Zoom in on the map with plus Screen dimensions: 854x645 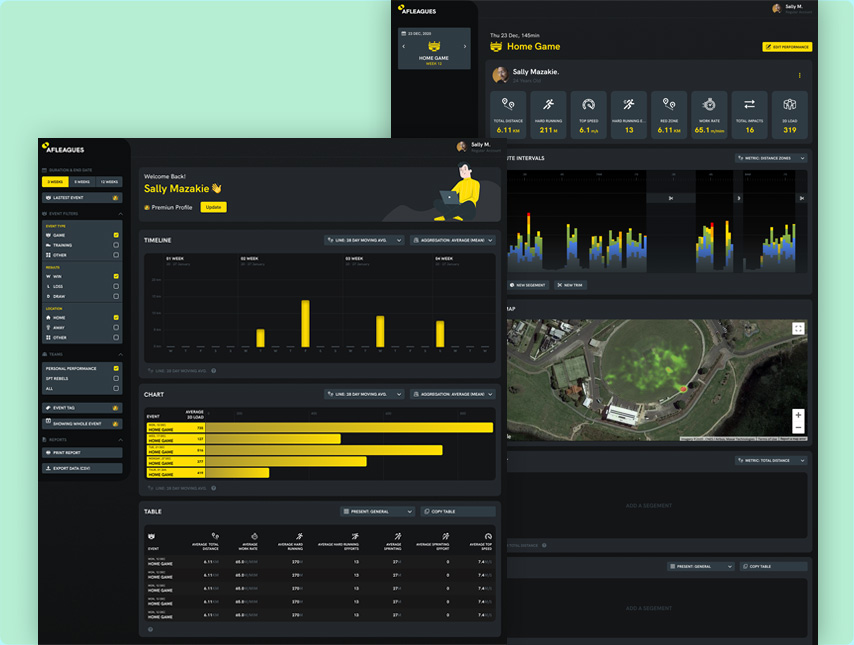[797, 414]
